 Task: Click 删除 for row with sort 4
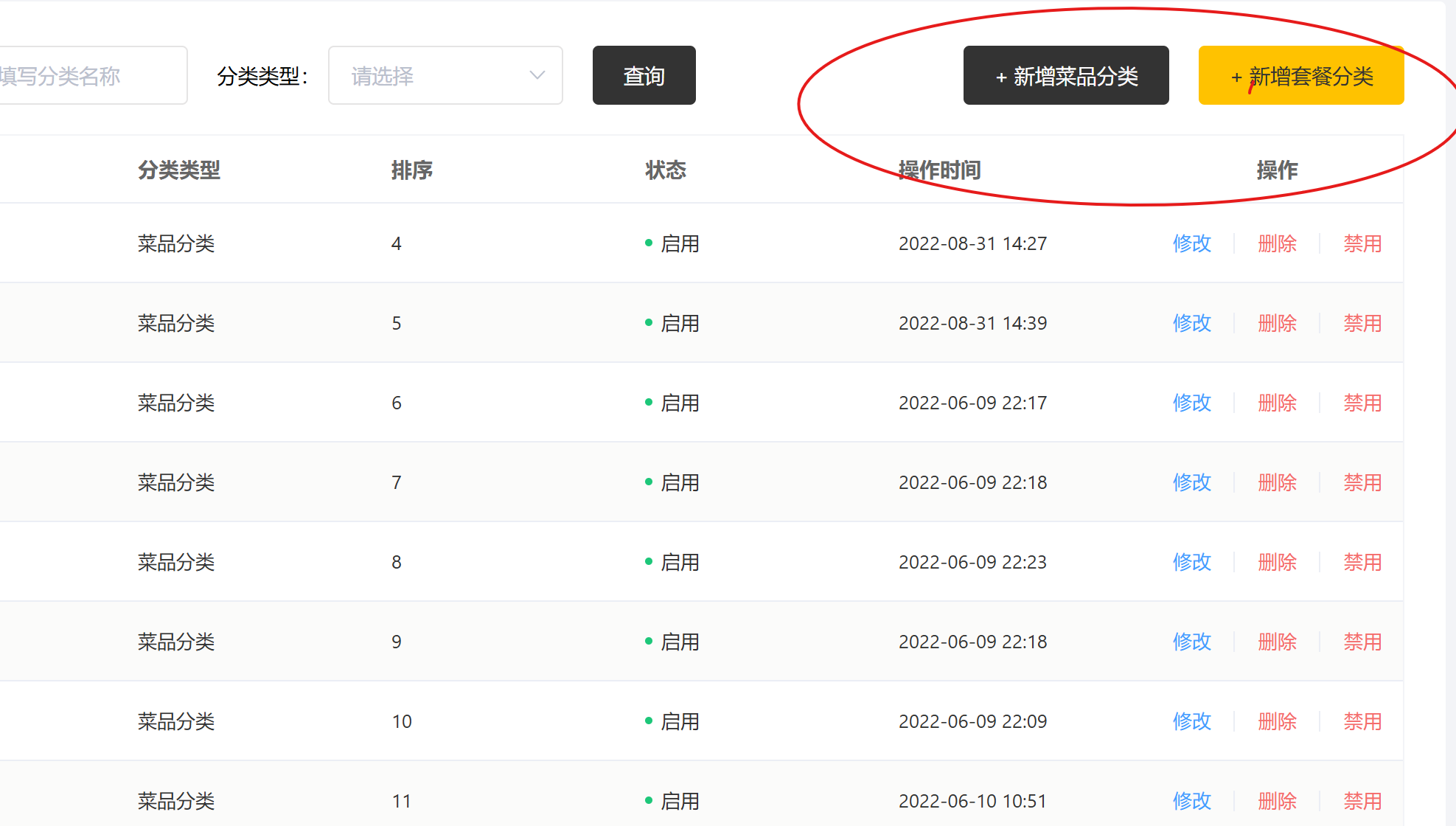(x=1277, y=243)
